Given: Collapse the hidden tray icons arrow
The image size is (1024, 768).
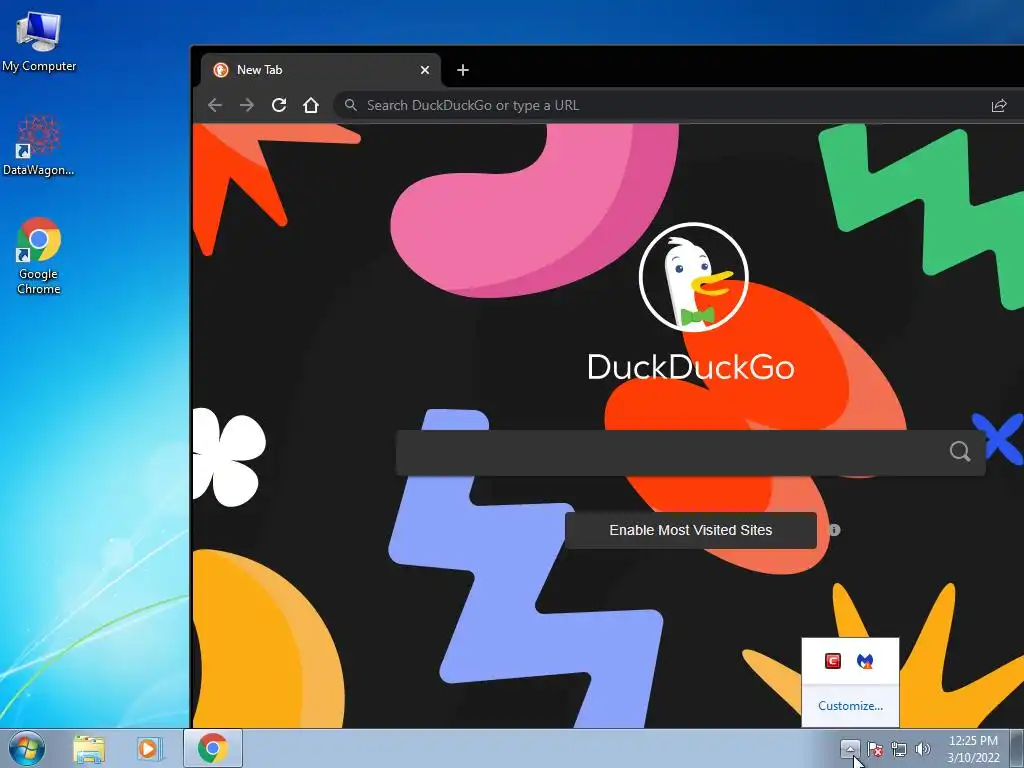Looking at the screenshot, I should click(850, 748).
